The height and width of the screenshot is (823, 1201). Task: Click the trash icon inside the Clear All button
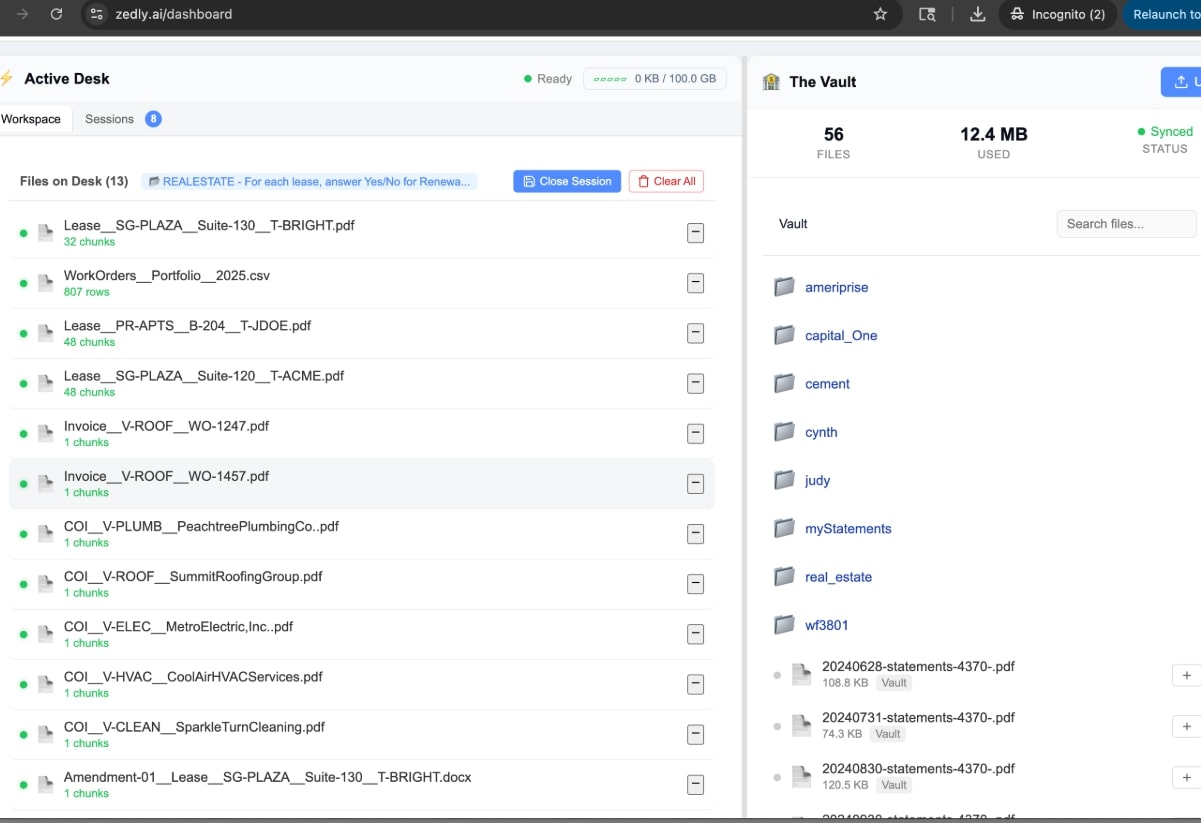tap(642, 181)
